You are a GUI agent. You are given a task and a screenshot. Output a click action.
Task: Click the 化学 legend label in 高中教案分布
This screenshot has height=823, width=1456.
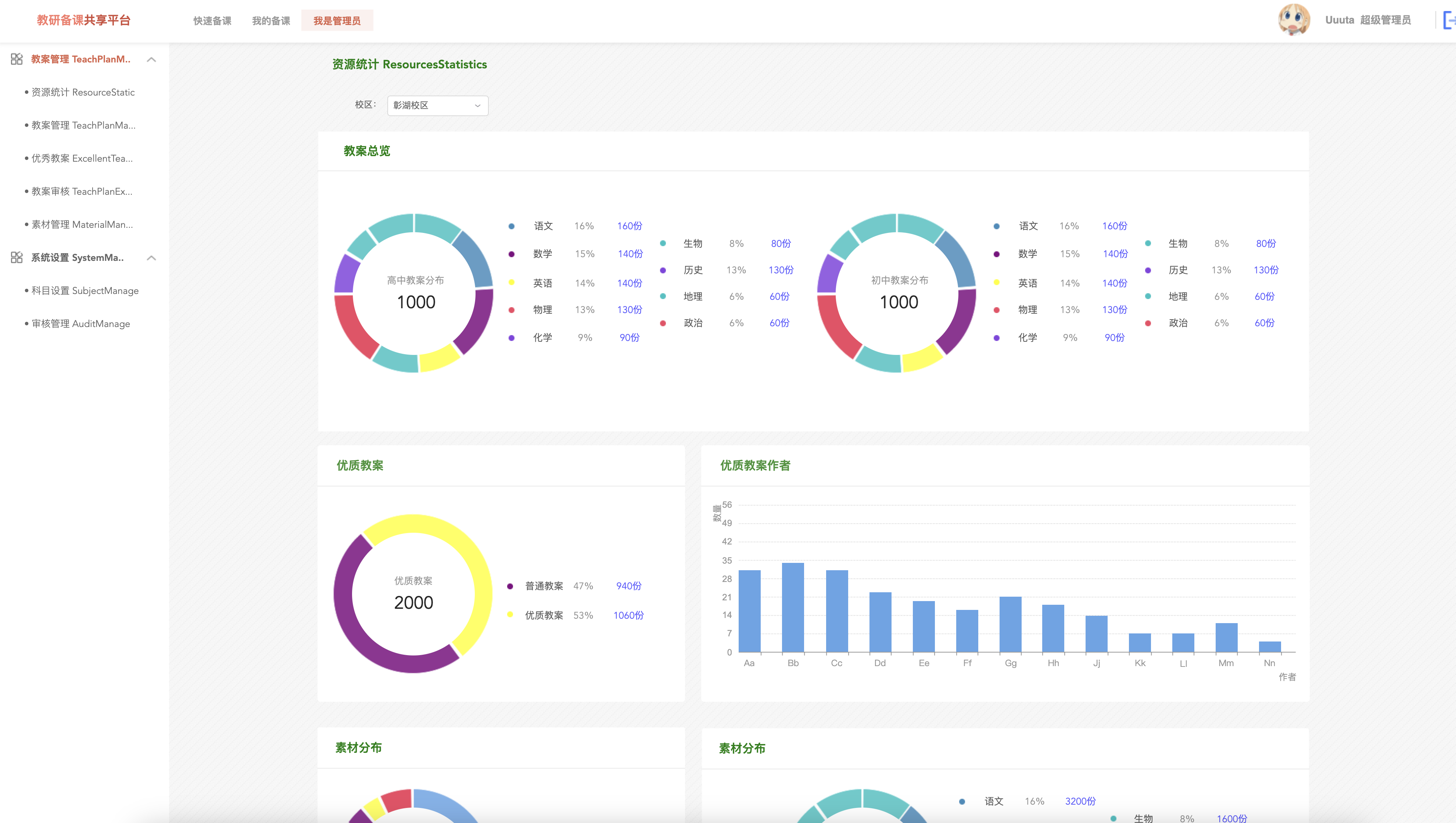point(543,338)
